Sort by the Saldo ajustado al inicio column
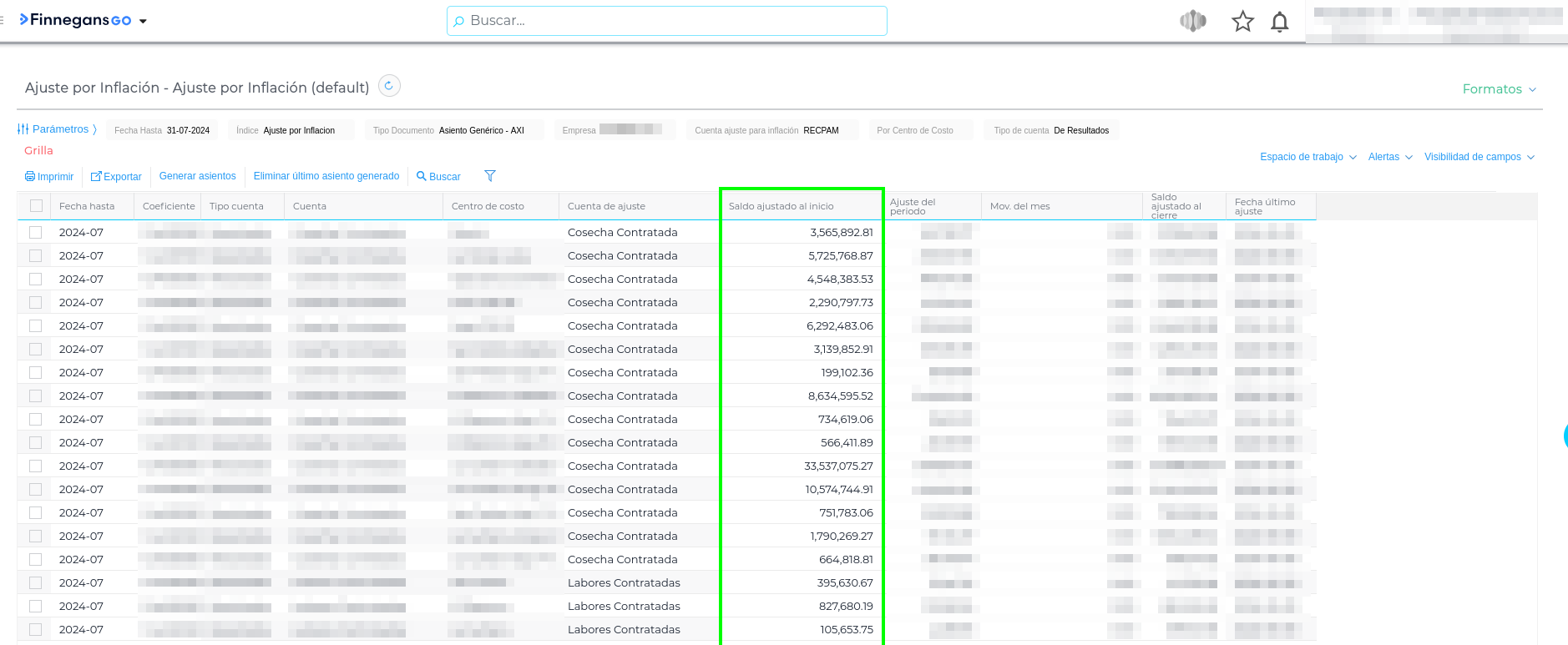Image resolution: width=1568 pixels, height=645 pixels. pyautogui.click(x=781, y=206)
